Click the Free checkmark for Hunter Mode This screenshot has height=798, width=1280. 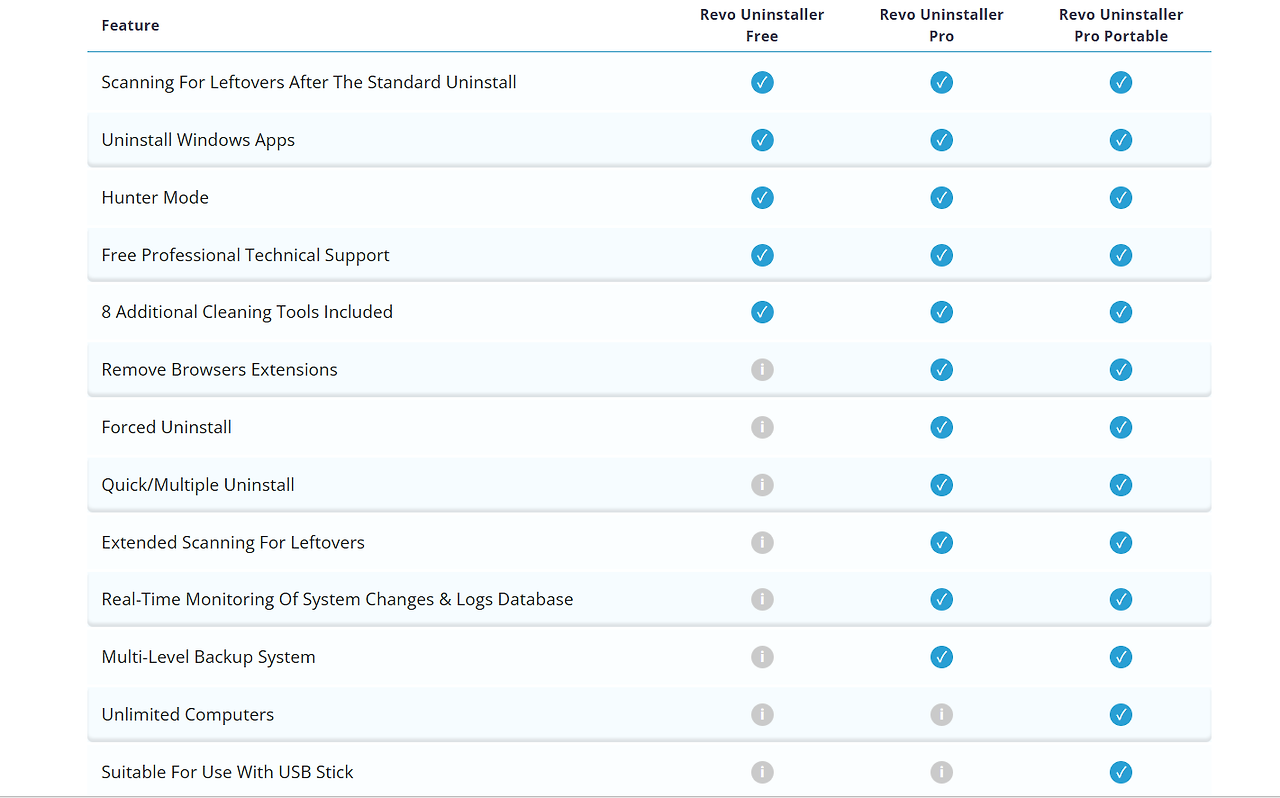tap(762, 197)
